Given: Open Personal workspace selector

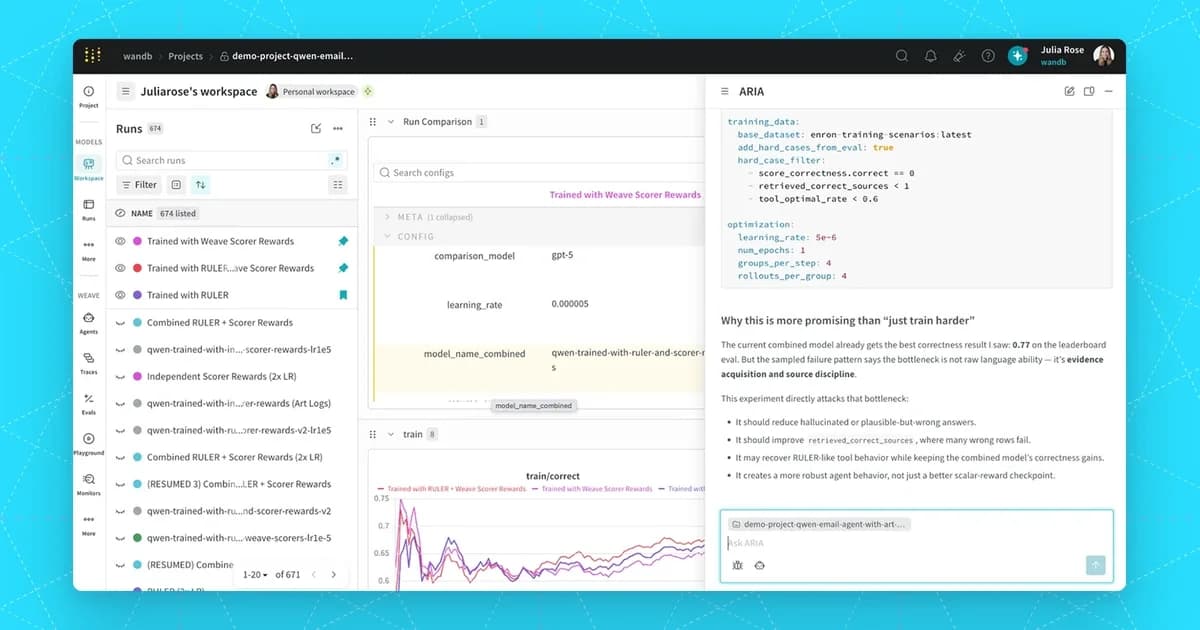Looking at the screenshot, I should (309, 91).
